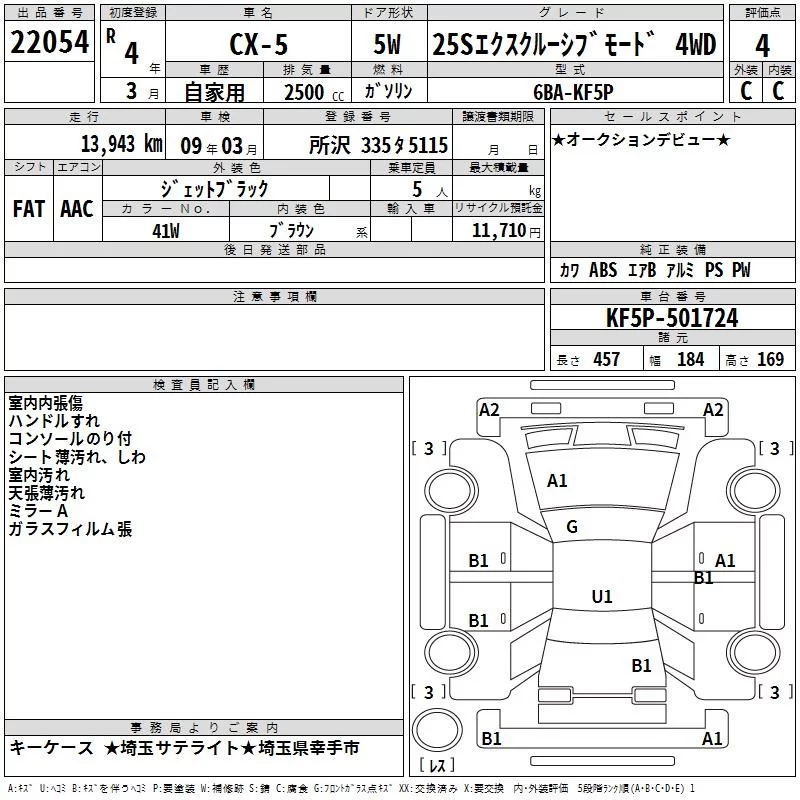This screenshot has width=800, height=800.
Task: Select note シート薄汚れ、しわ
Action: 77,457
